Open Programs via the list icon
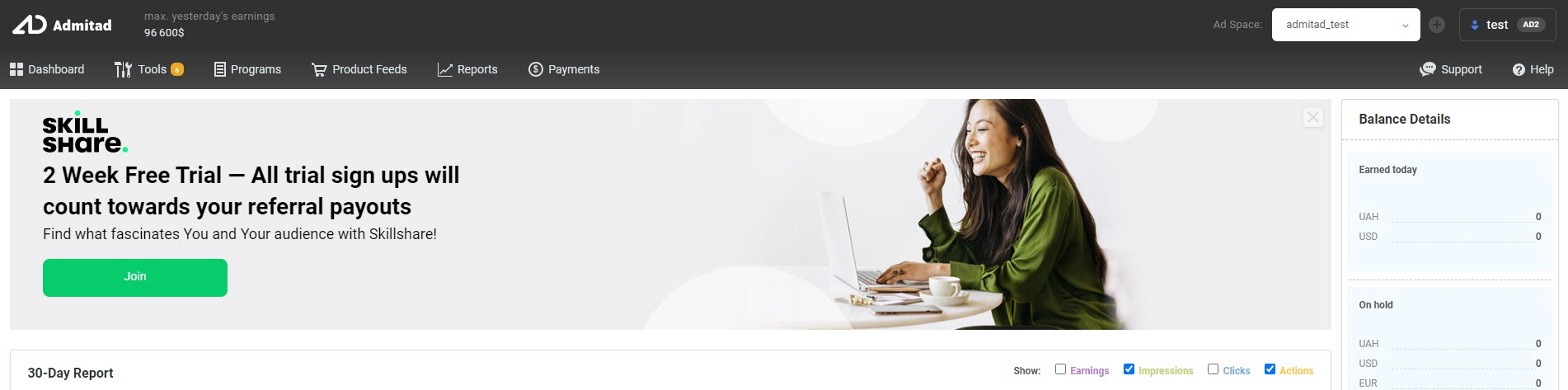Screen dimensions: 1568x390 tap(219, 69)
